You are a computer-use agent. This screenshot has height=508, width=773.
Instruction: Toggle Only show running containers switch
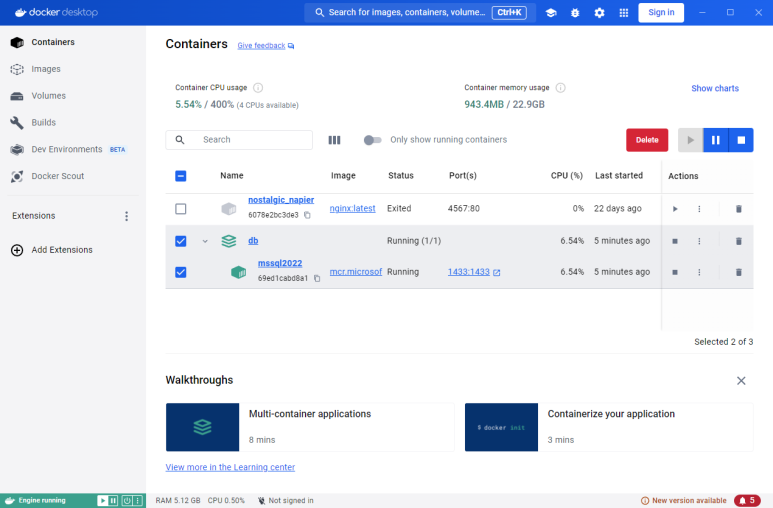click(x=373, y=140)
